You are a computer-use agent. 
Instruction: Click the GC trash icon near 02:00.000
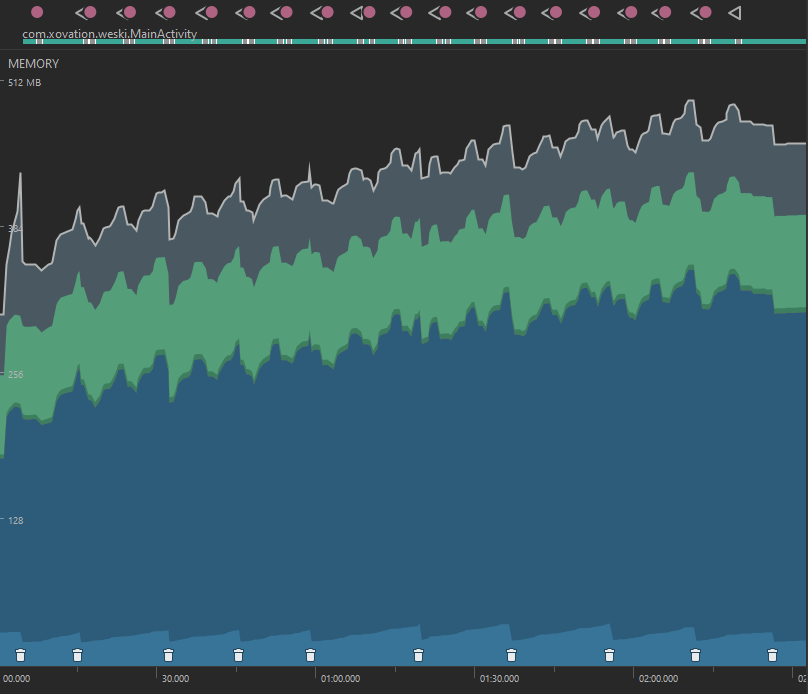pyautogui.click(x=696, y=655)
